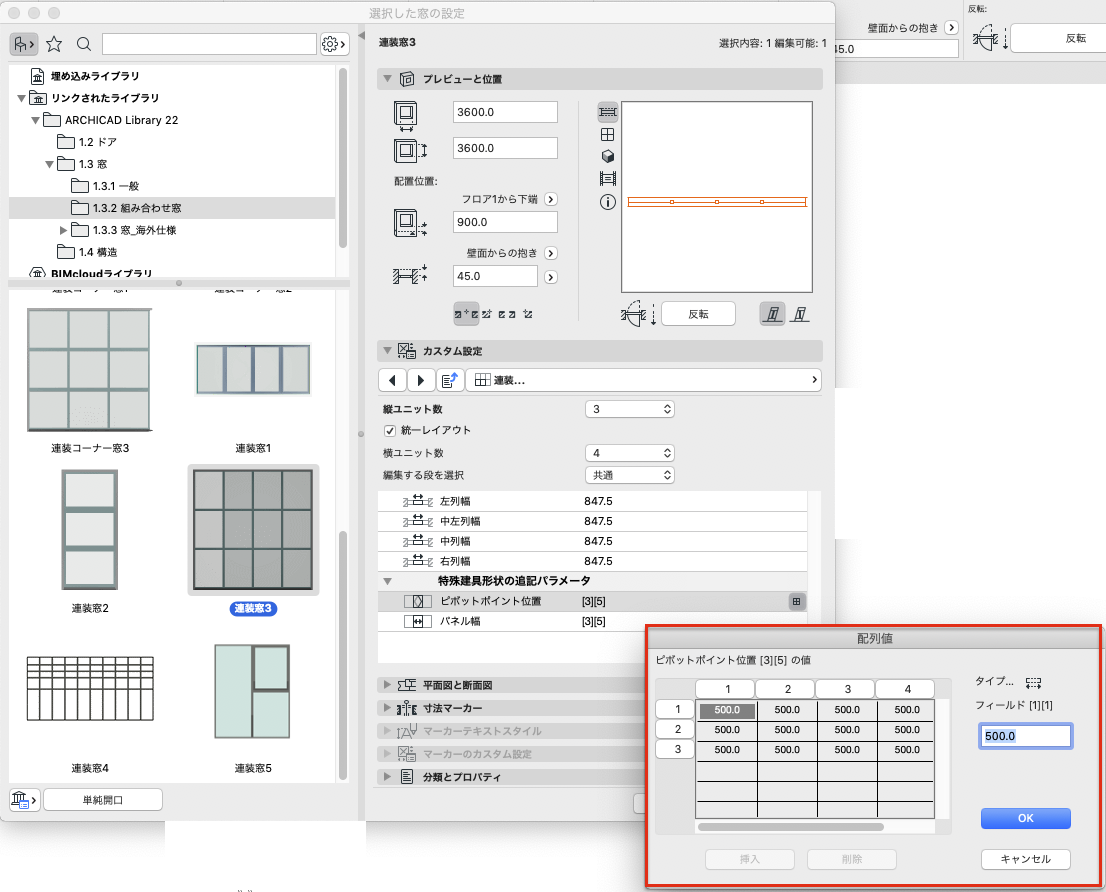
Task: Open the info icon beside preview
Action: (607, 202)
